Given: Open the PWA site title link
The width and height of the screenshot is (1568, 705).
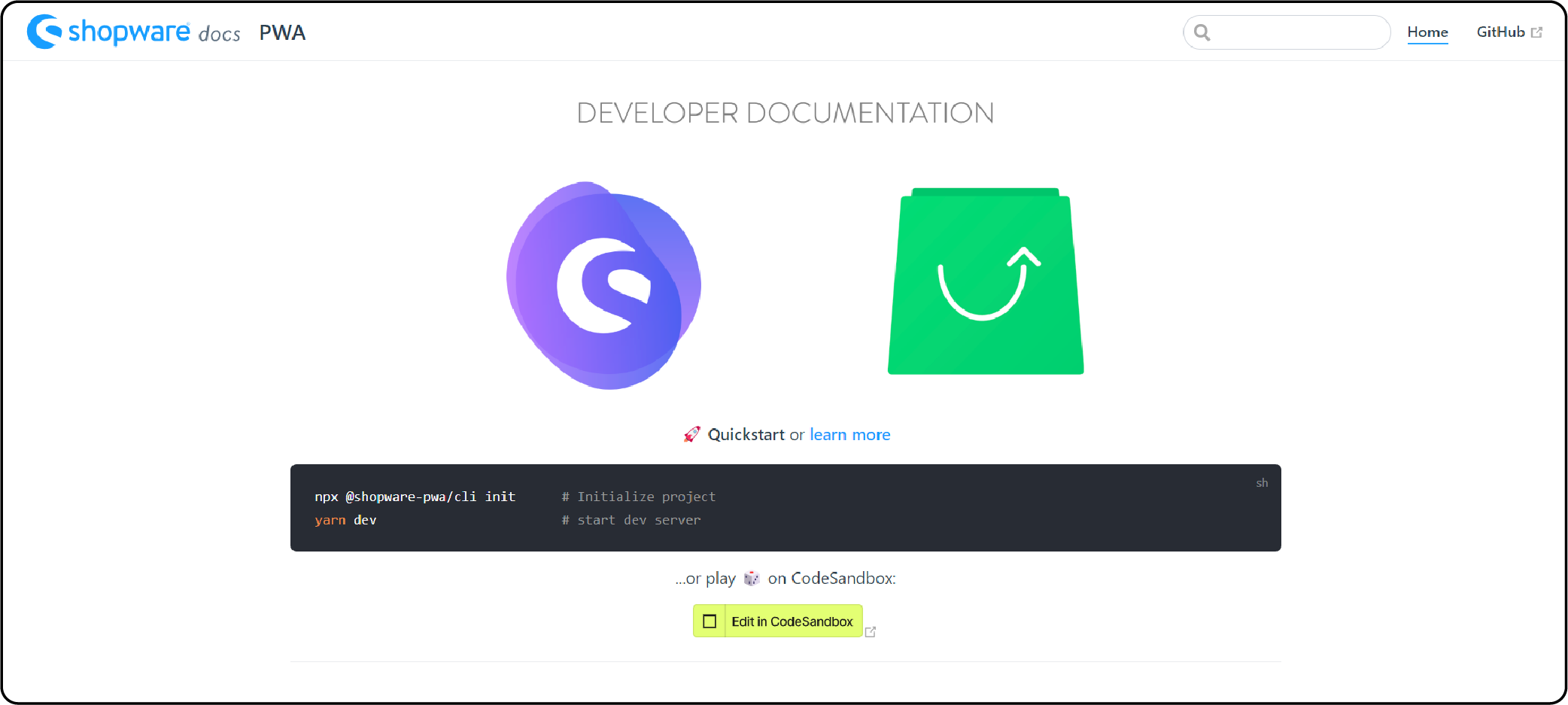Looking at the screenshot, I should [x=282, y=33].
